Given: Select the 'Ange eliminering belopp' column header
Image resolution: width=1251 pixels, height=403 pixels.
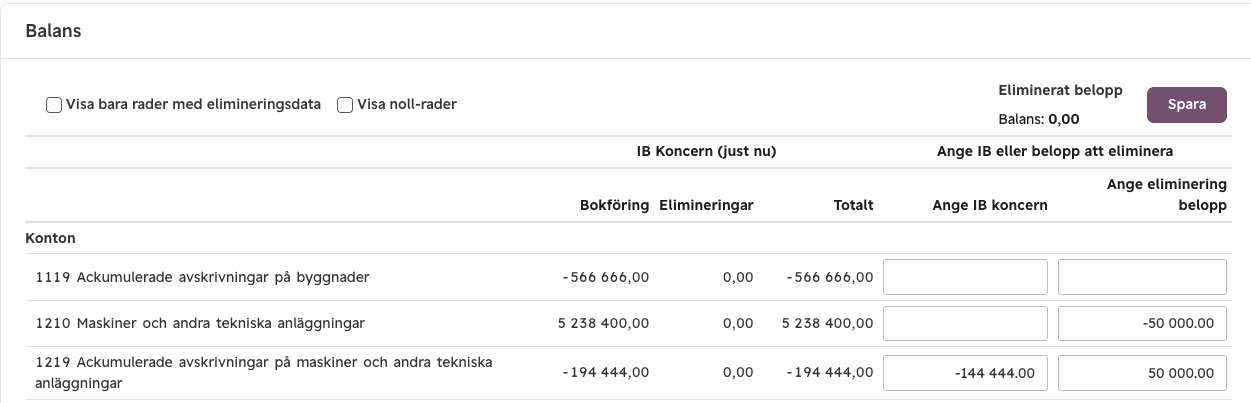Looking at the screenshot, I should [x=1167, y=195].
